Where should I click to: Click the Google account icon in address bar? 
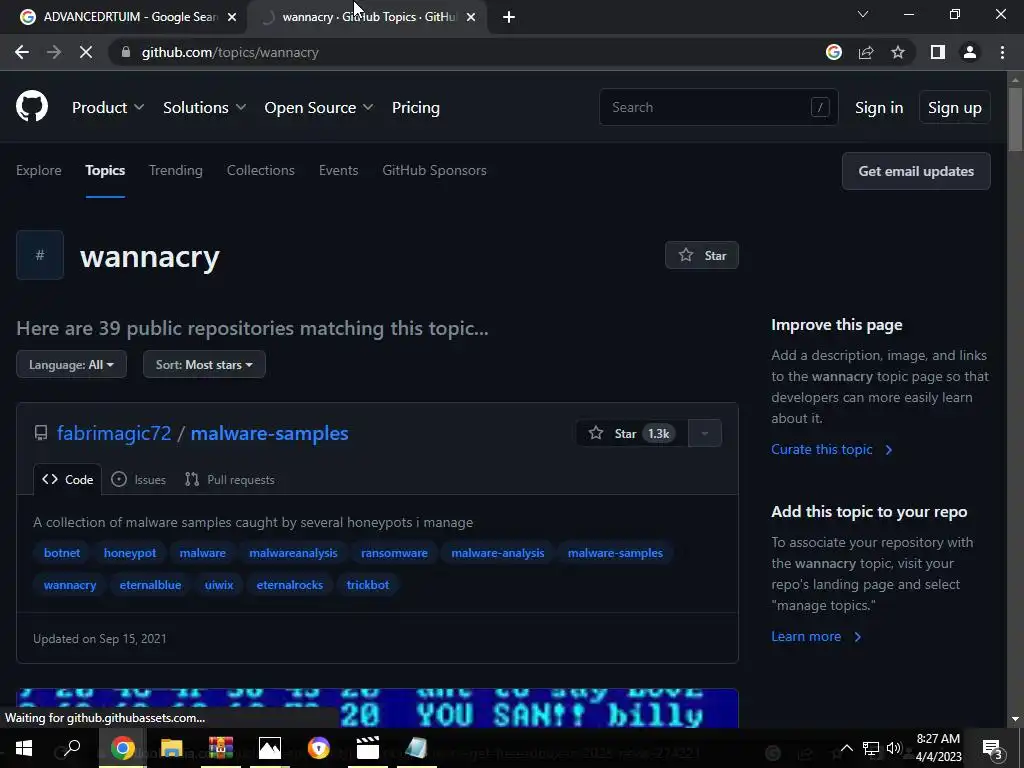click(x=834, y=52)
